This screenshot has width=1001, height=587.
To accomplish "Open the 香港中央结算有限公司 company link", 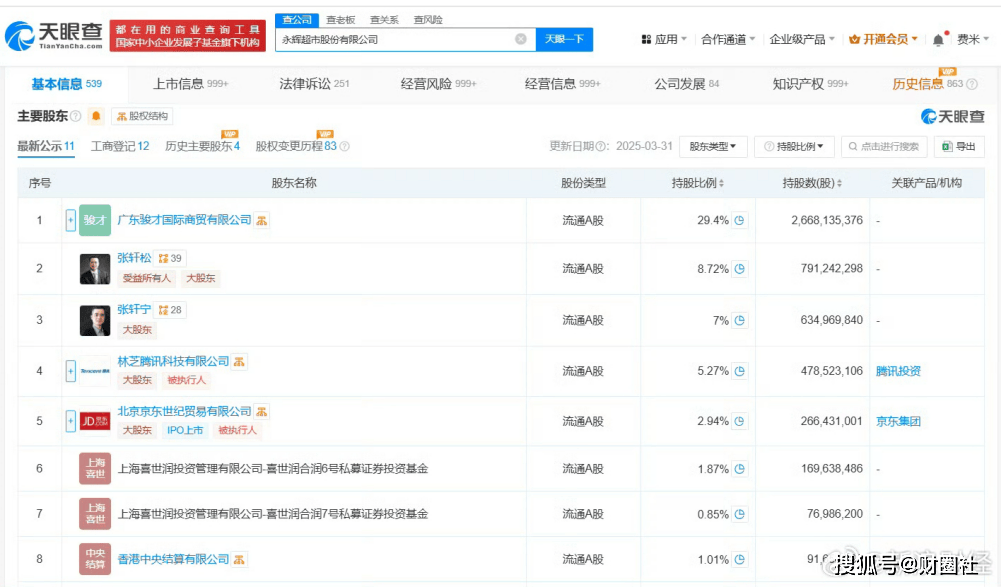I will click(173, 560).
